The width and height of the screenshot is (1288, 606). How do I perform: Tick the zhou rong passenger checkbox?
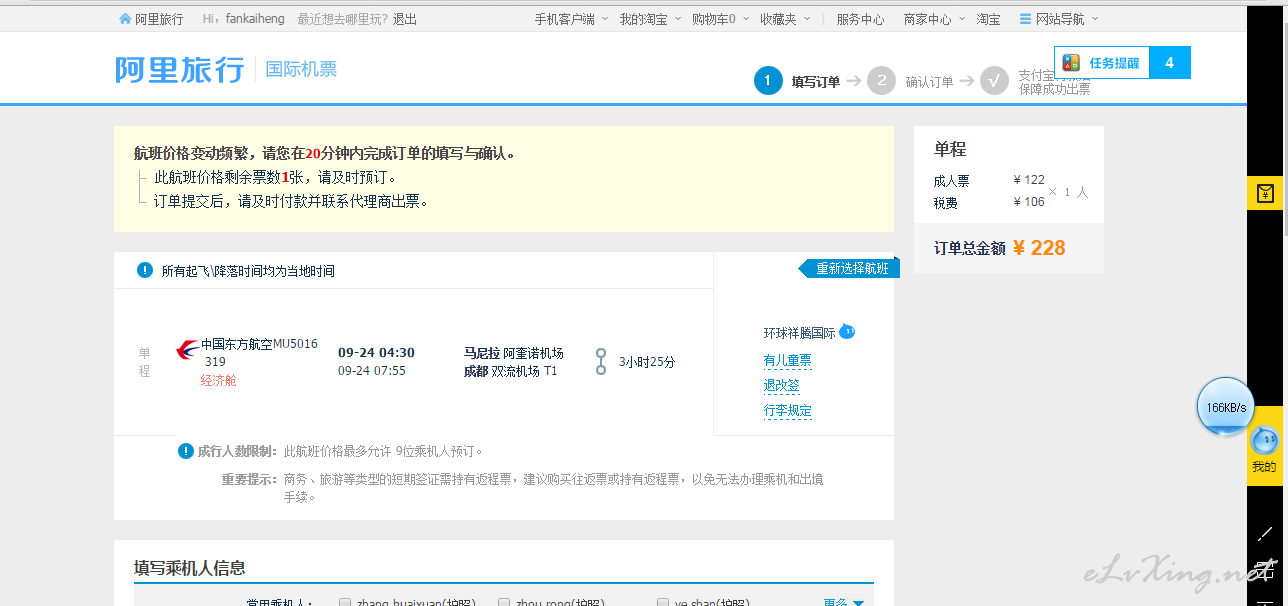coord(504,603)
